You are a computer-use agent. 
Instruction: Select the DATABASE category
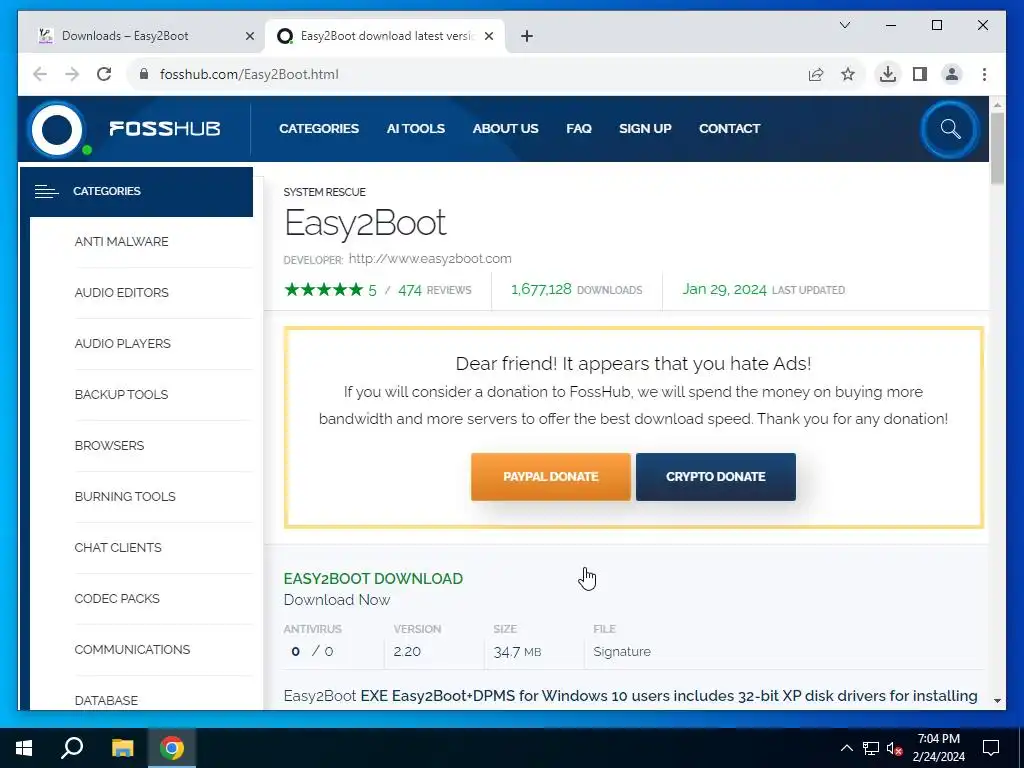point(106,700)
